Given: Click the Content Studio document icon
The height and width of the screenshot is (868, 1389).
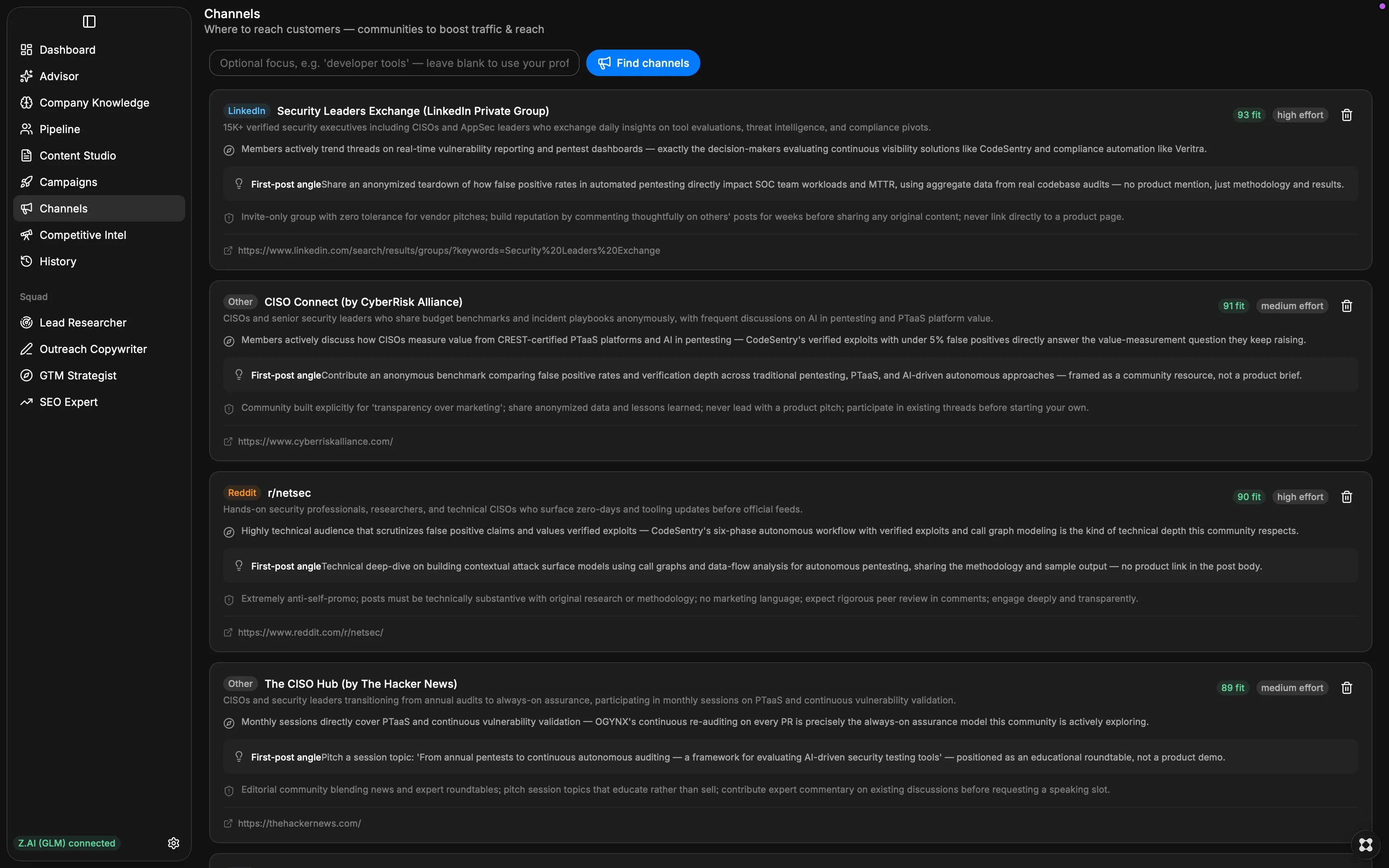Looking at the screenshot, I should 26,155.
